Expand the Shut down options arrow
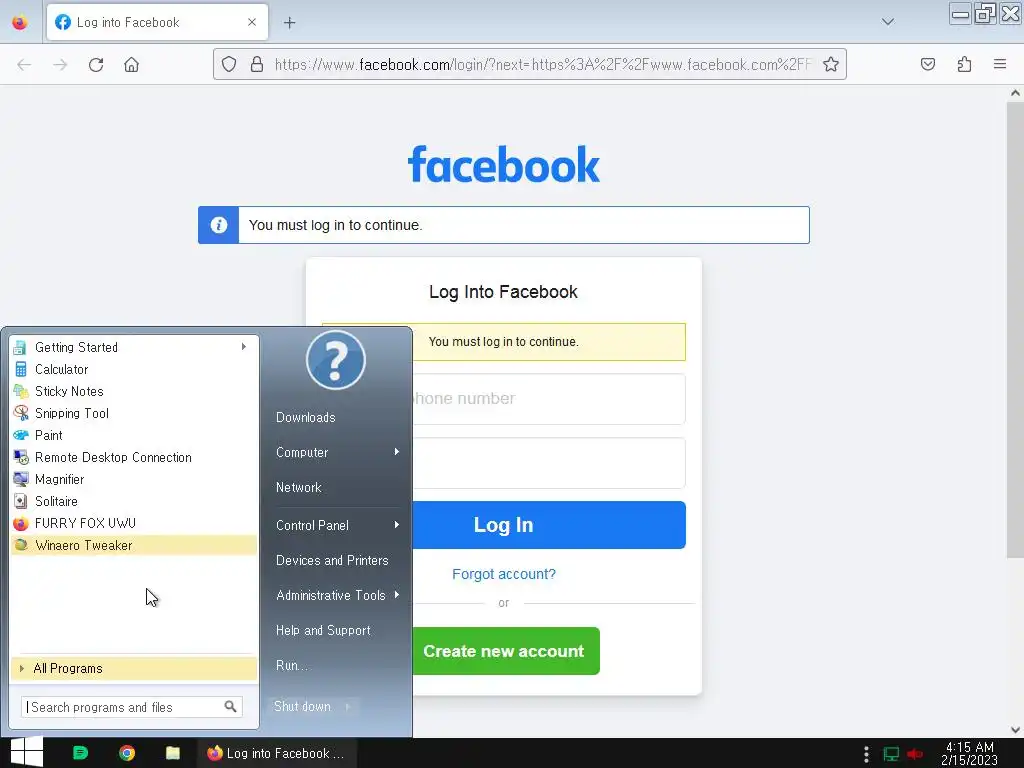 point(348,707)
